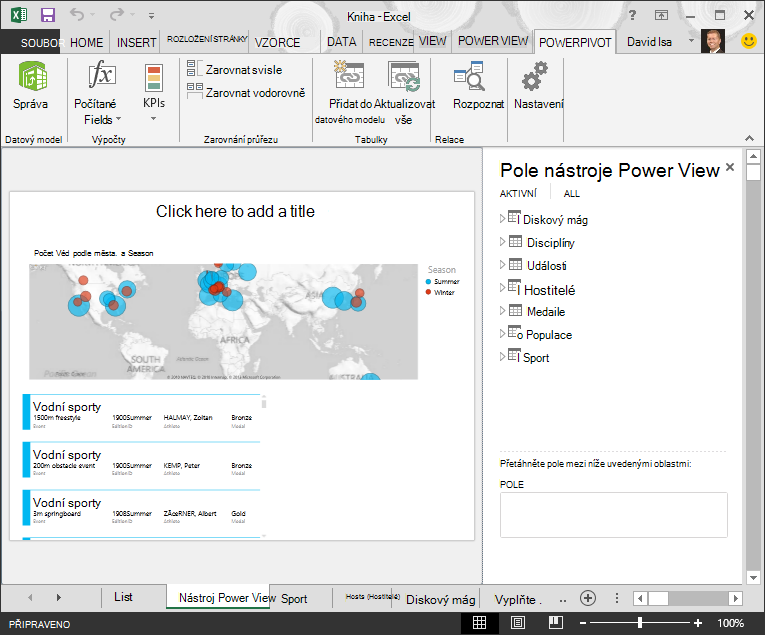This screenshot has height=635, width=765.
Task: Open the Správa data model manager
Action: tap(31, 86)
